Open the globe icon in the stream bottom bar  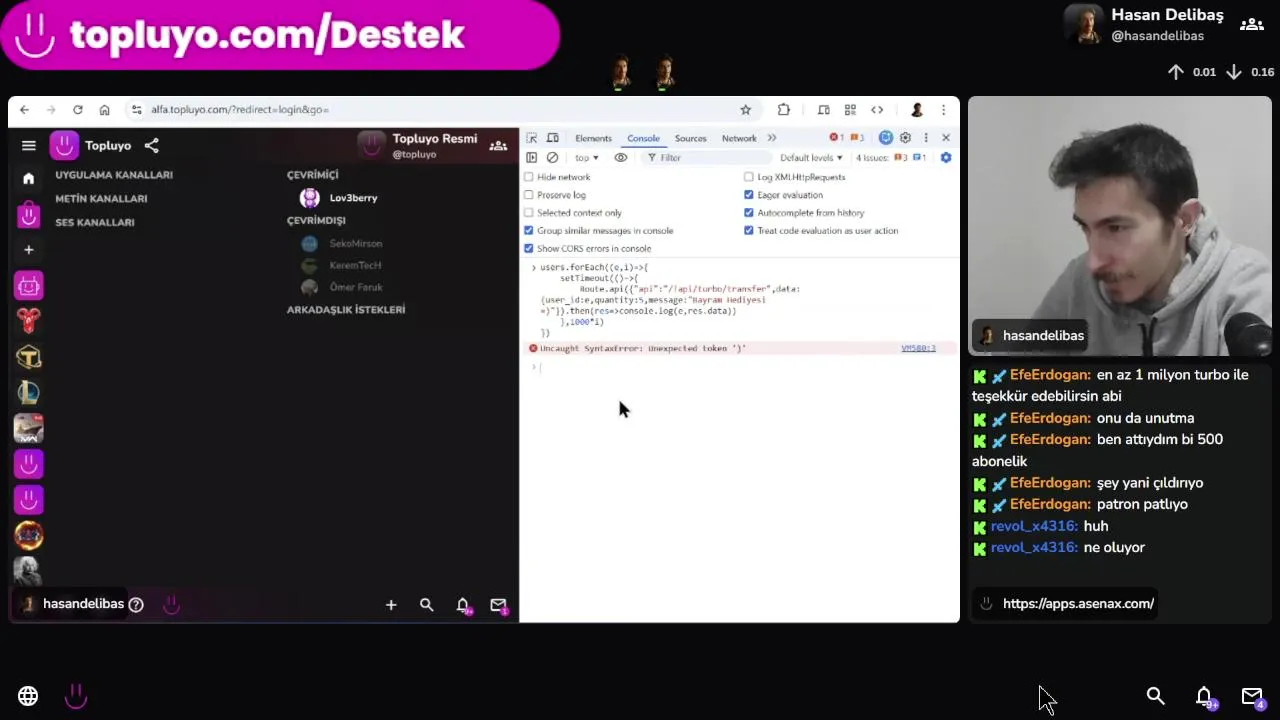[28, 696]
